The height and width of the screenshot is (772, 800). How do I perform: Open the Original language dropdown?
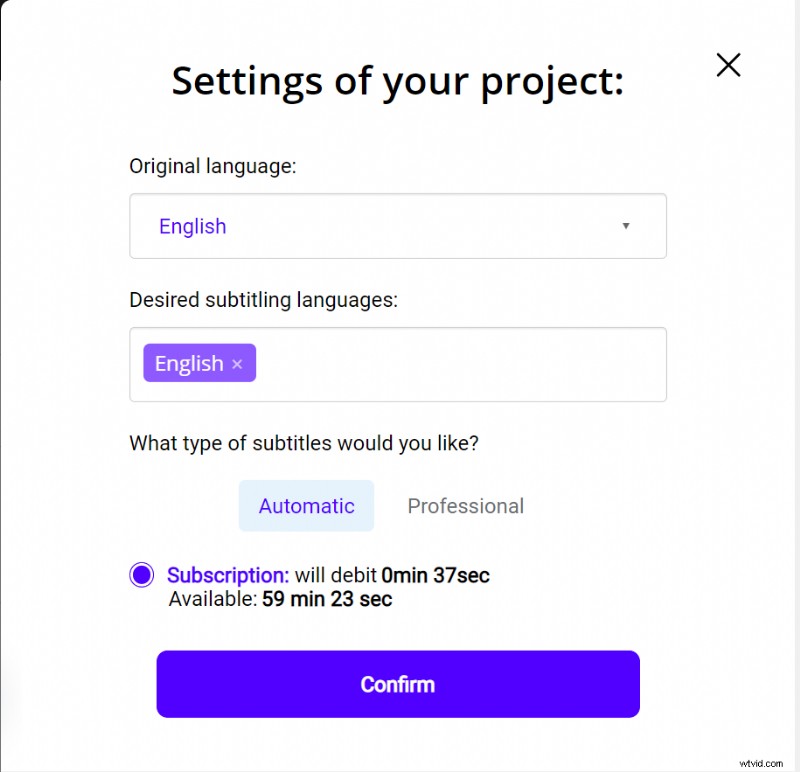point(397,226)
